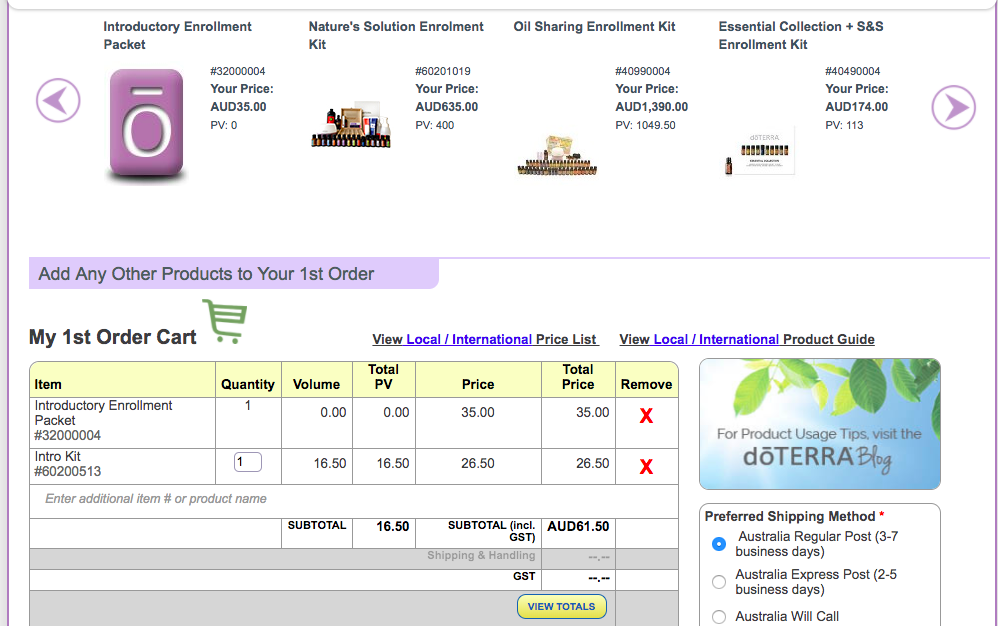Click item number #60201019
The height and width of the screenshot is (626, 998).
443,71
